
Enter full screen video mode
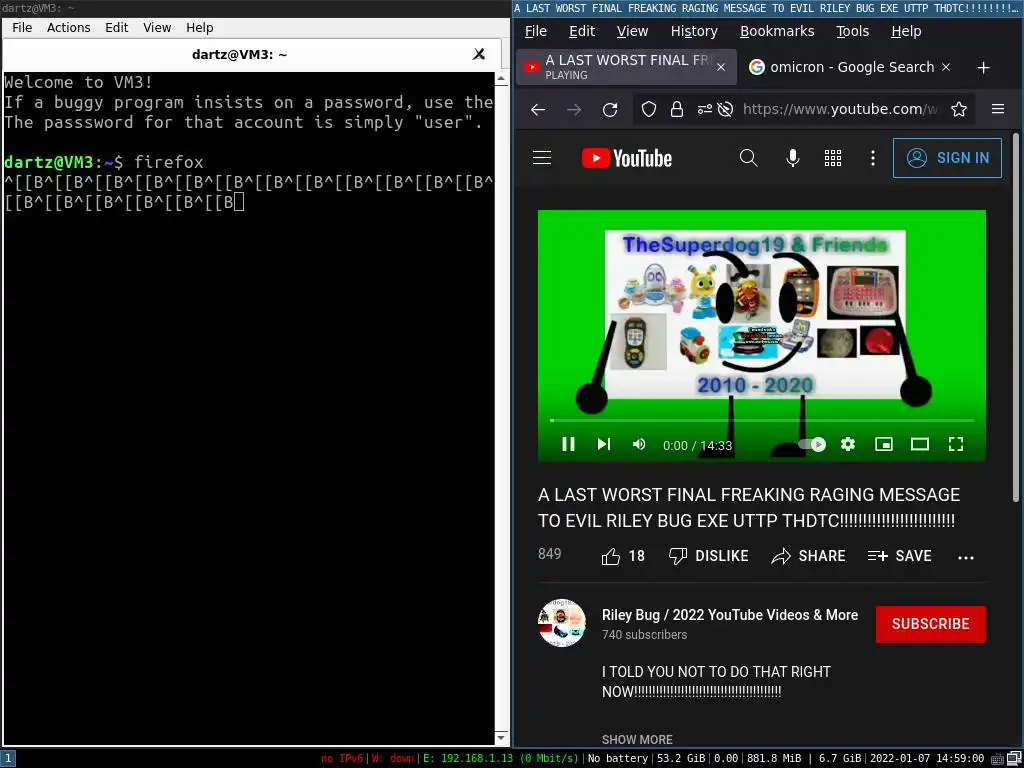pyautogui.click(x=955, y=445)
